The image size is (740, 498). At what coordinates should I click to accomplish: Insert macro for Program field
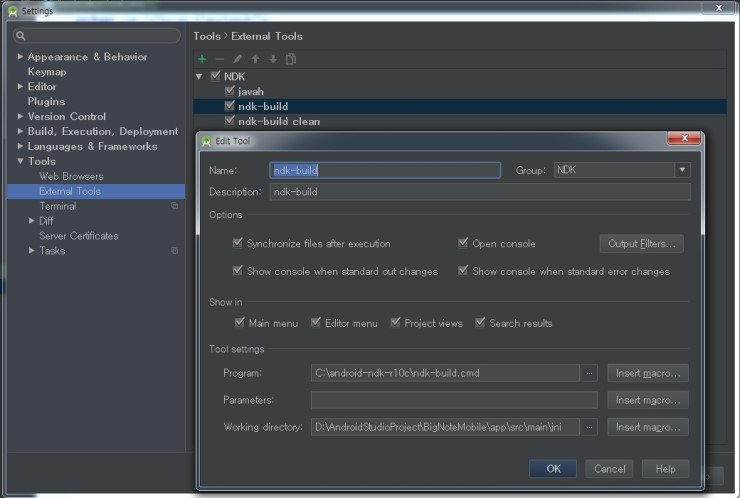pyautogui.click(x=648, y=373)
